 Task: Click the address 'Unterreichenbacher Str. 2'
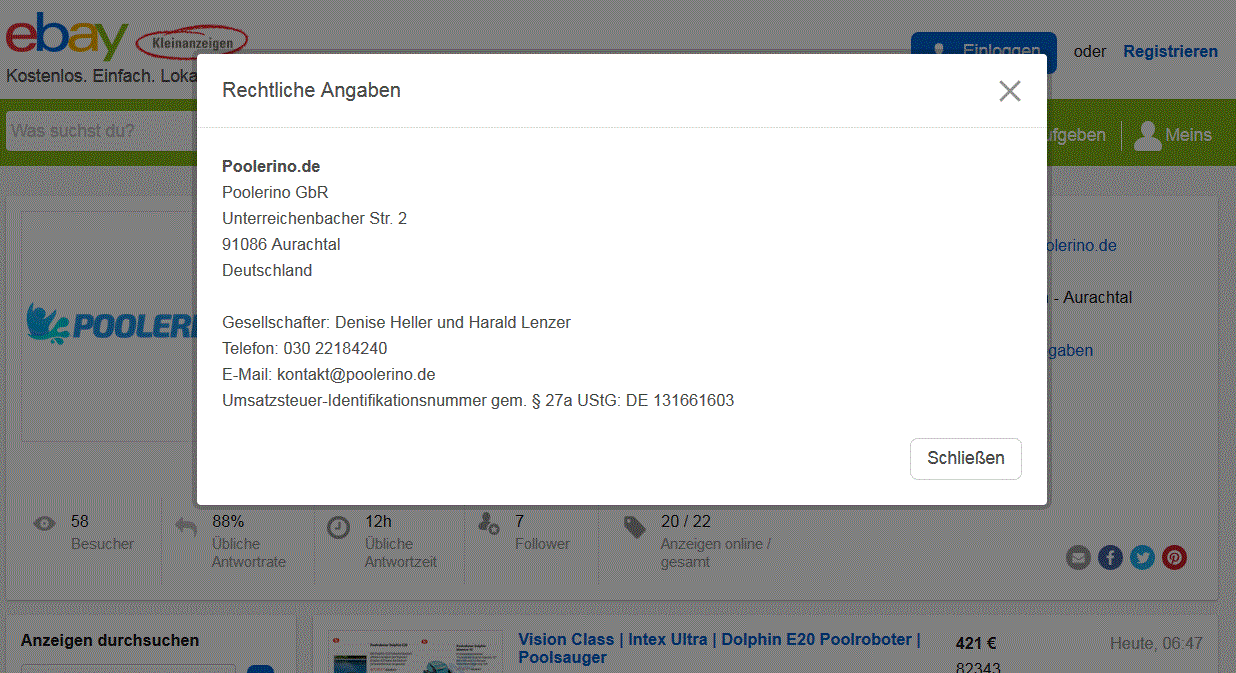click(314, 218)
